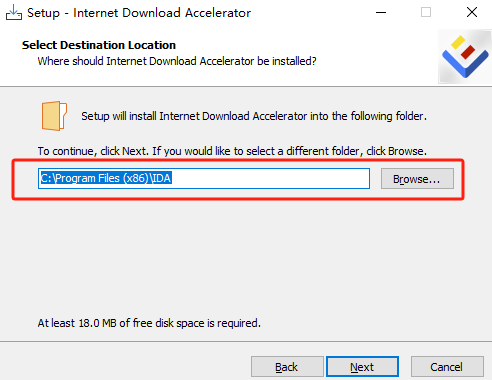Go Back to the previous setup page
The height and width of the screenshot is (380, 492).
(x=287, y=367)
